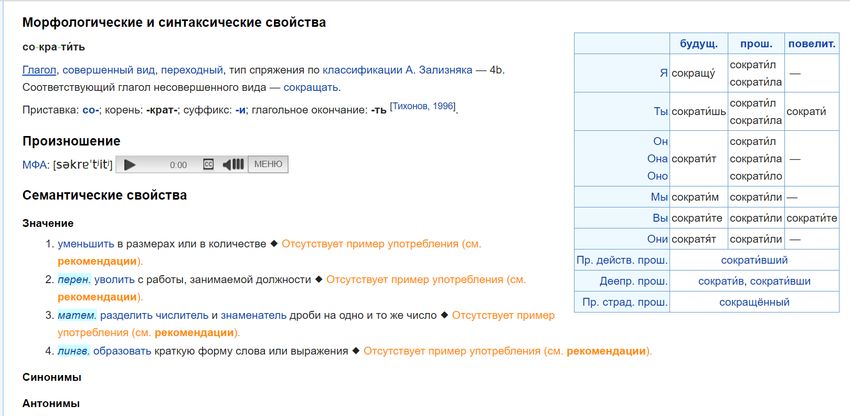Open the Деепр. прош. link
850x416 pixels.
click(x=633, y=281)
